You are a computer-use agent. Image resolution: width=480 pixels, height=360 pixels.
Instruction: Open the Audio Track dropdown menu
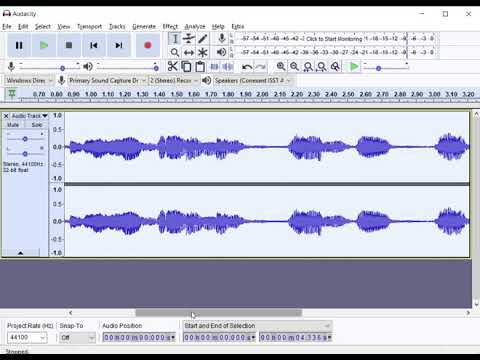click(29, 116)
